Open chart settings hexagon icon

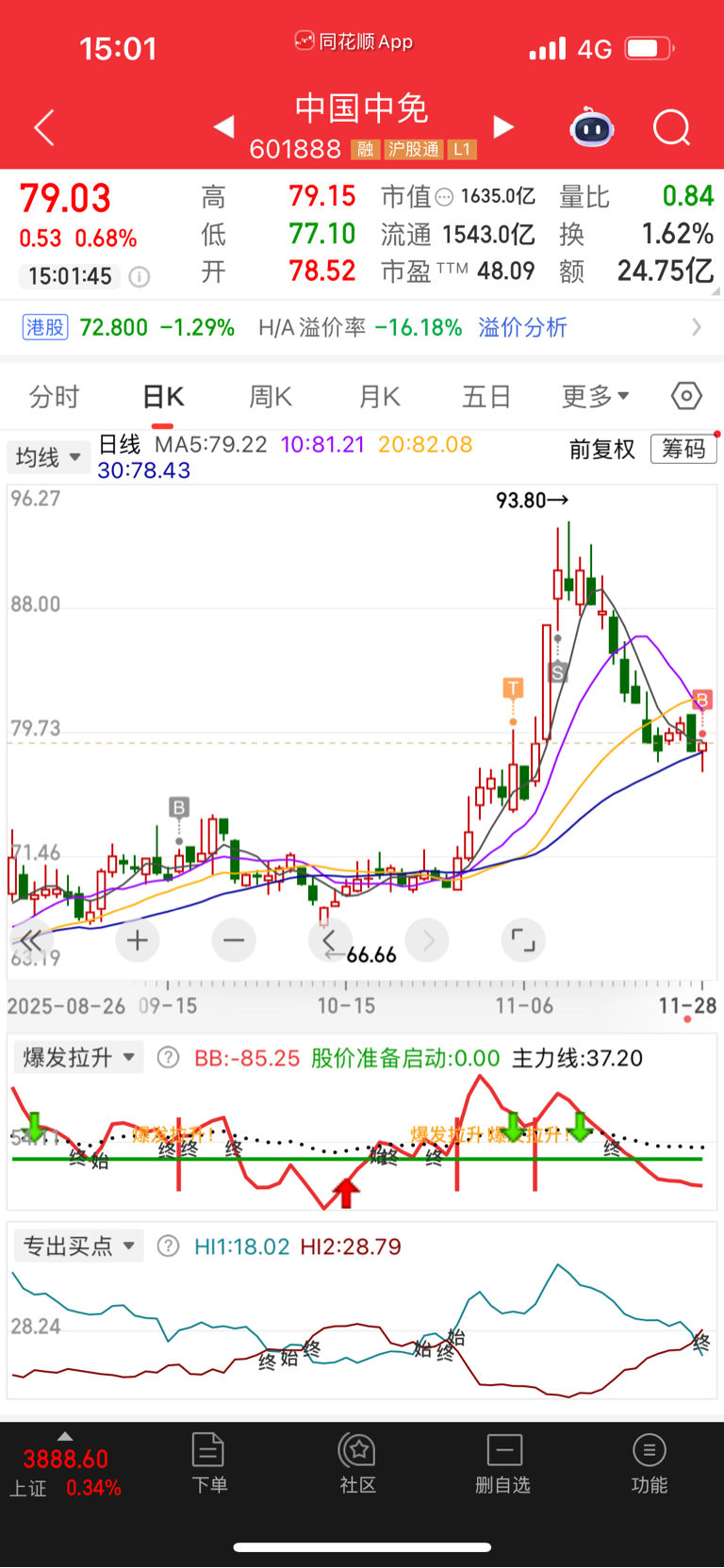[x=686, y=396]
